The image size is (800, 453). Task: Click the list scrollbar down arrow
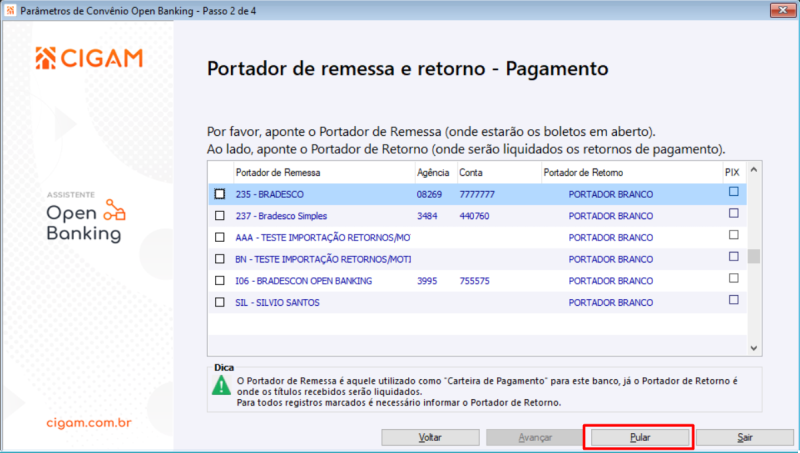click(754, 348)
